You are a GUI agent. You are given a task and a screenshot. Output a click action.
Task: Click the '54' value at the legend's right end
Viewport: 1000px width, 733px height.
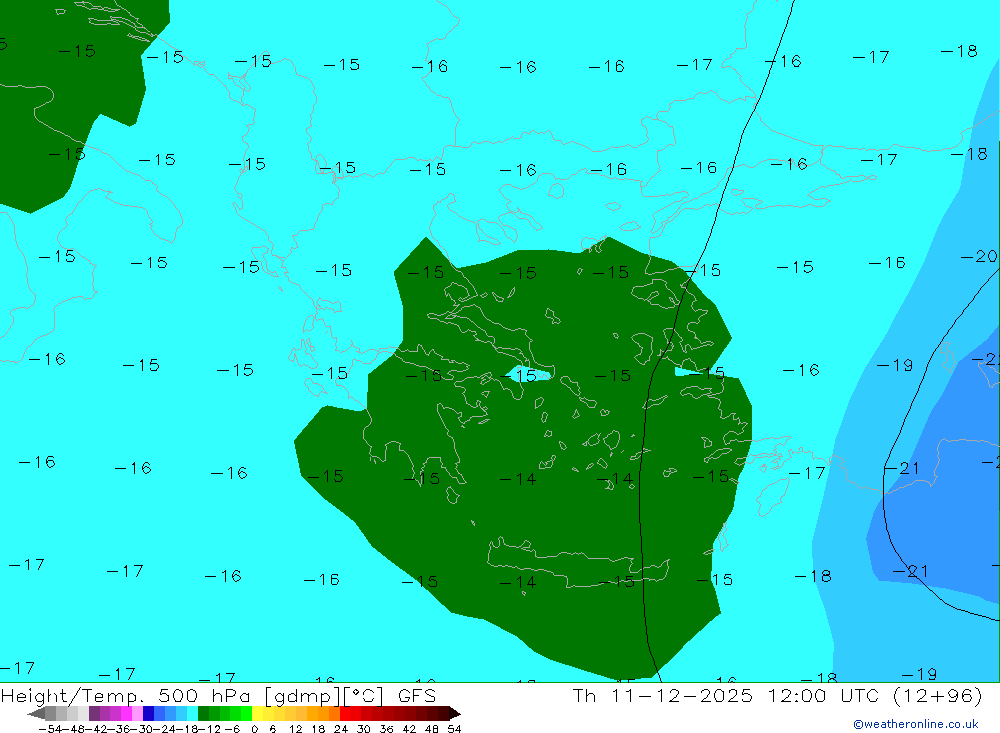454,729
